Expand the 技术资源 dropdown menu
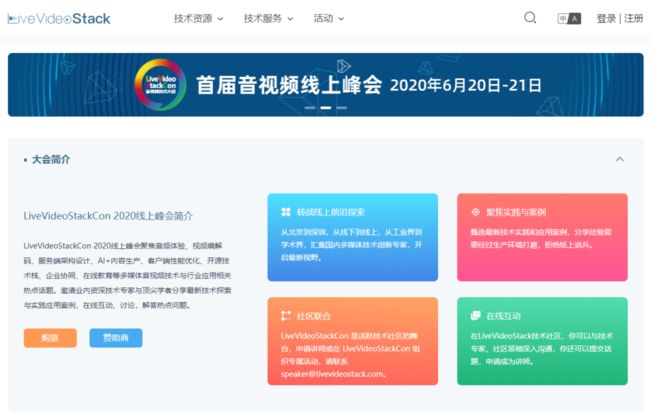Screen dimensions: 650x417 (198, 19)
